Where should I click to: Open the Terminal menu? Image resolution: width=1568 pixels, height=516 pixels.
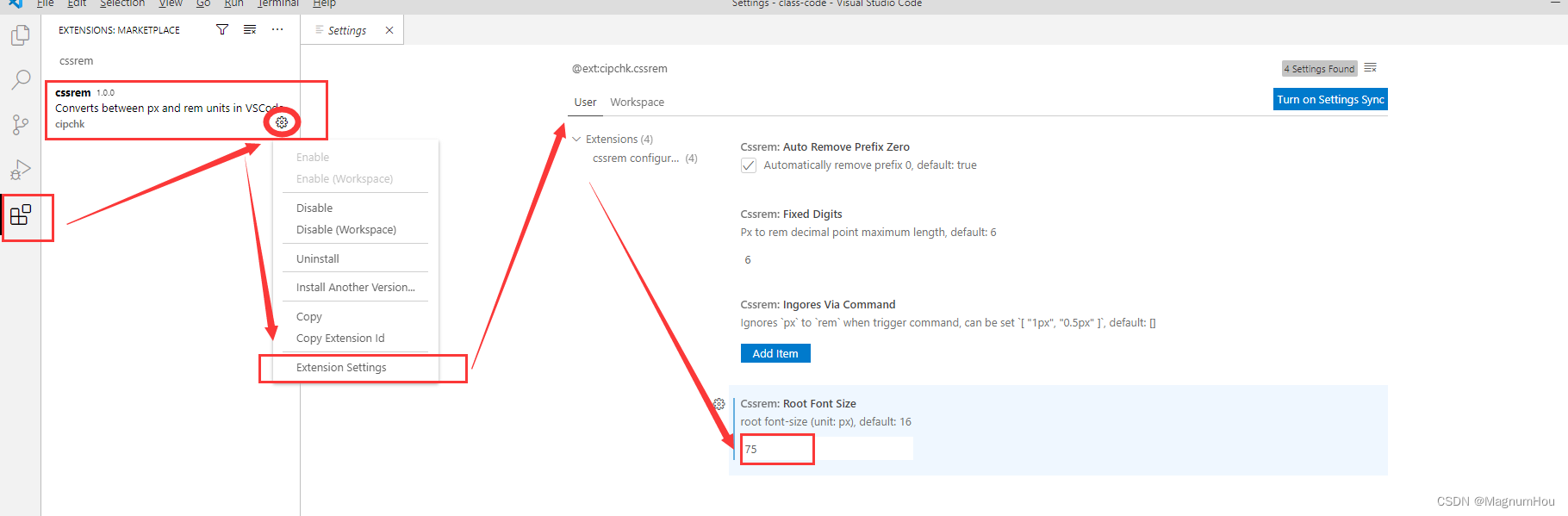point(278,3)
